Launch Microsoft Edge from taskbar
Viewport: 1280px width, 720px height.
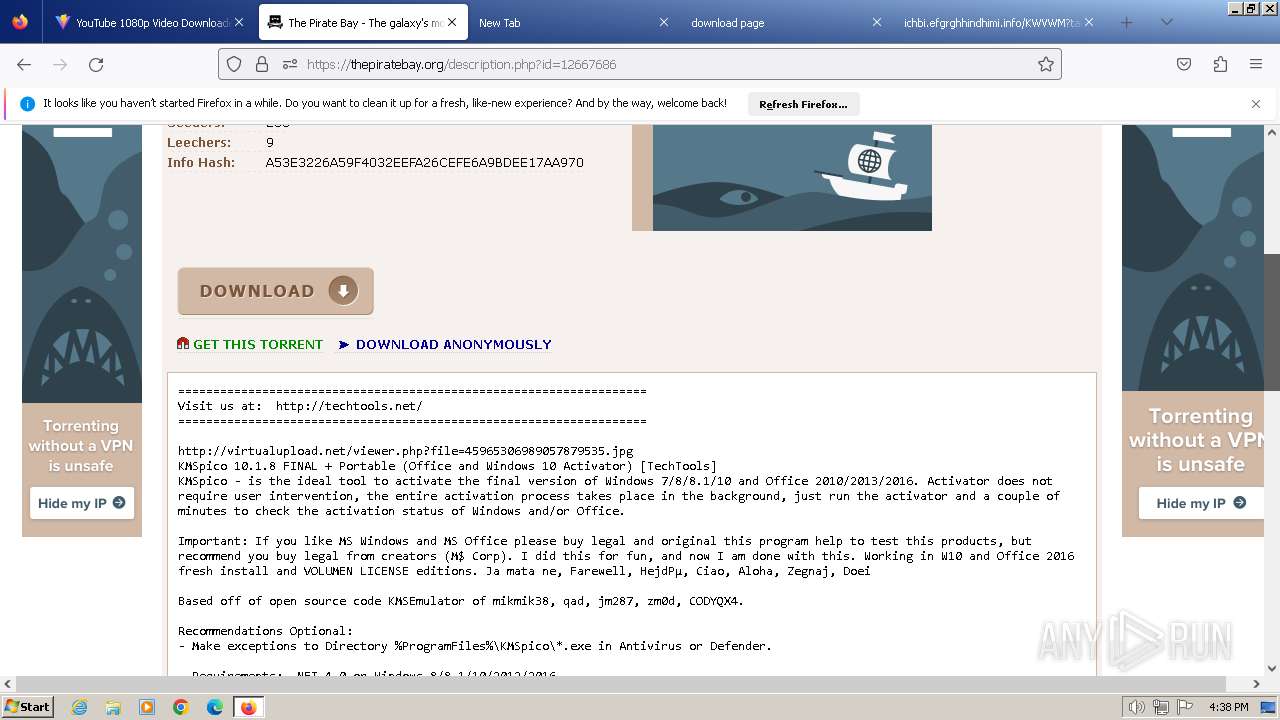[x=215, y=707]
